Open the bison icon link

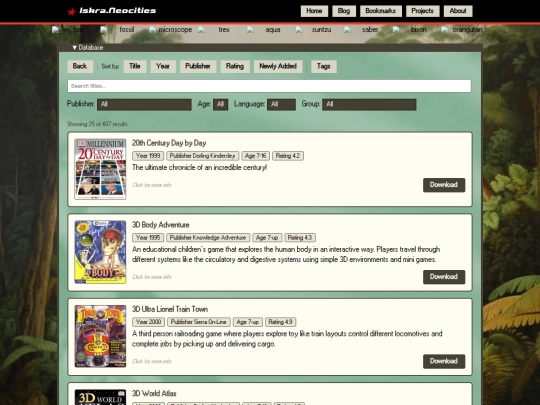pos(410,30)
